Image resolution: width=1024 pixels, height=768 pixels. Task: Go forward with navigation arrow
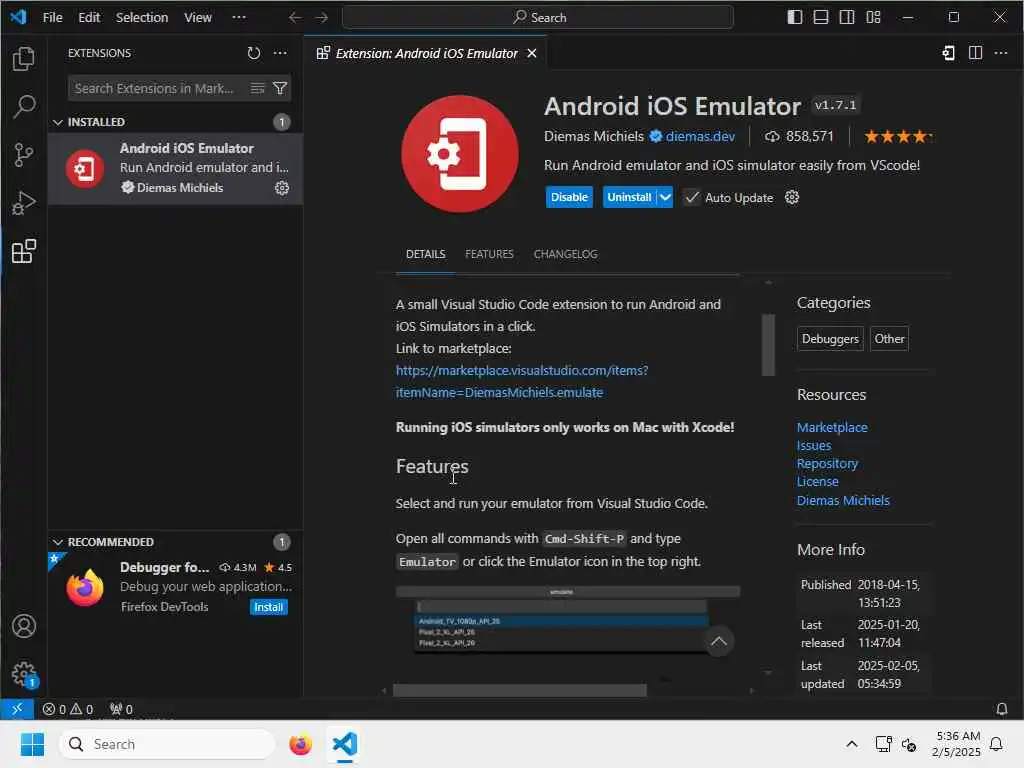[321, 18]
